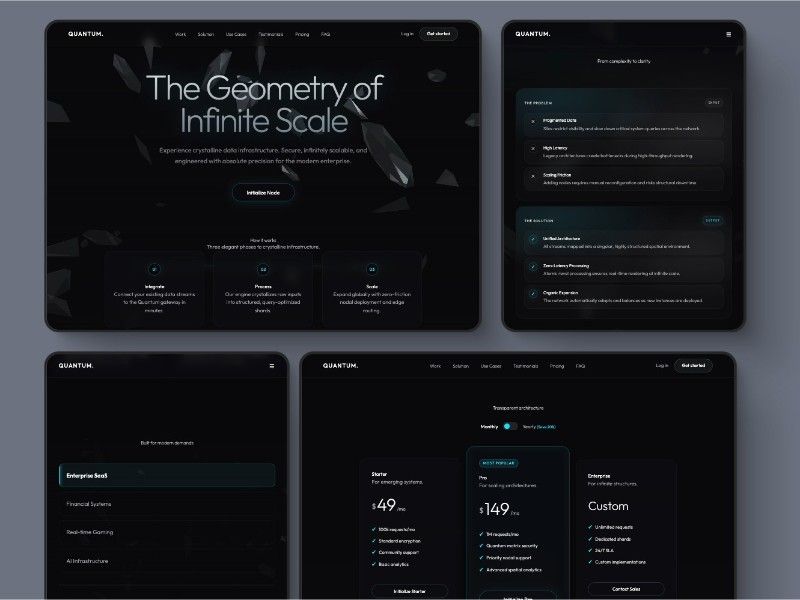Toggle the Monthly/Yearly billing switch

click(x=510, y=426)
